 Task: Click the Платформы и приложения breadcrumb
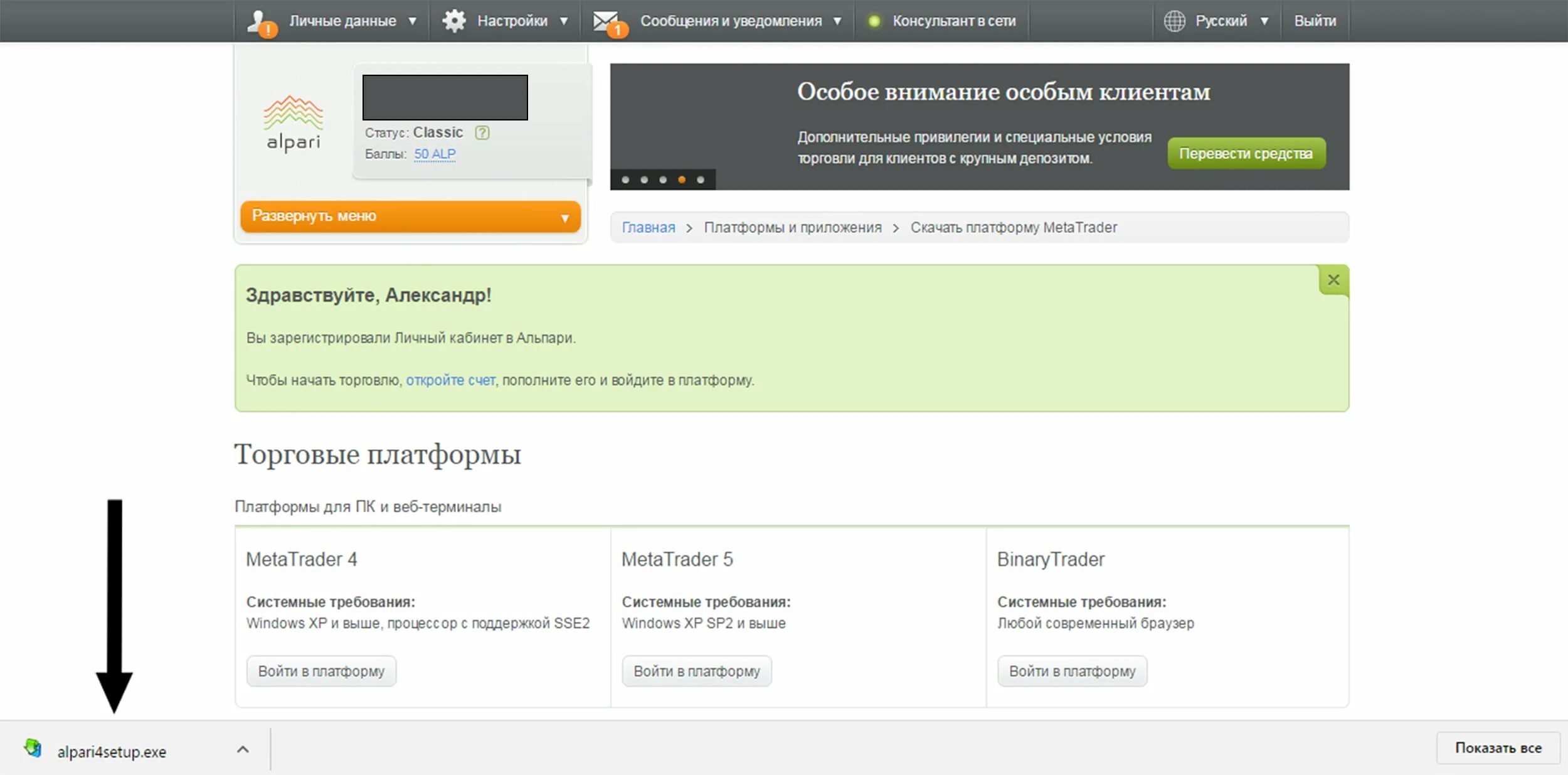(793, 227)
